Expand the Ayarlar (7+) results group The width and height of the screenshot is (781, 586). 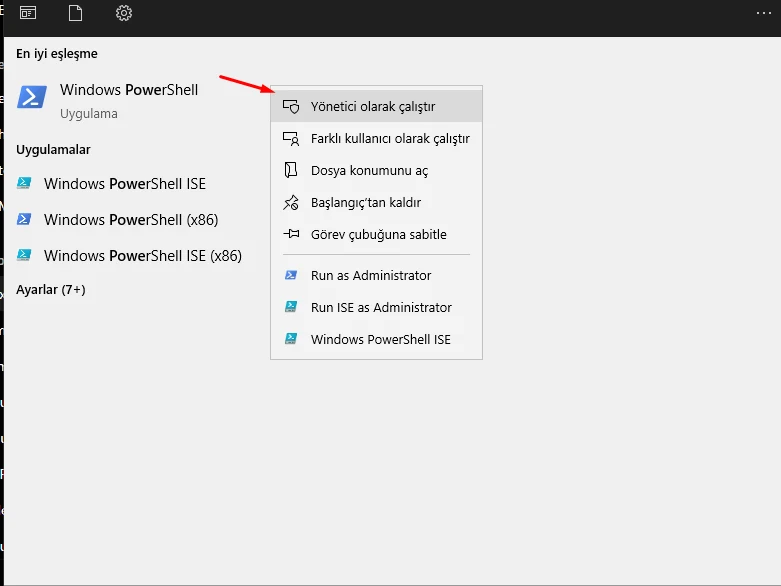[x=51, y=289]
